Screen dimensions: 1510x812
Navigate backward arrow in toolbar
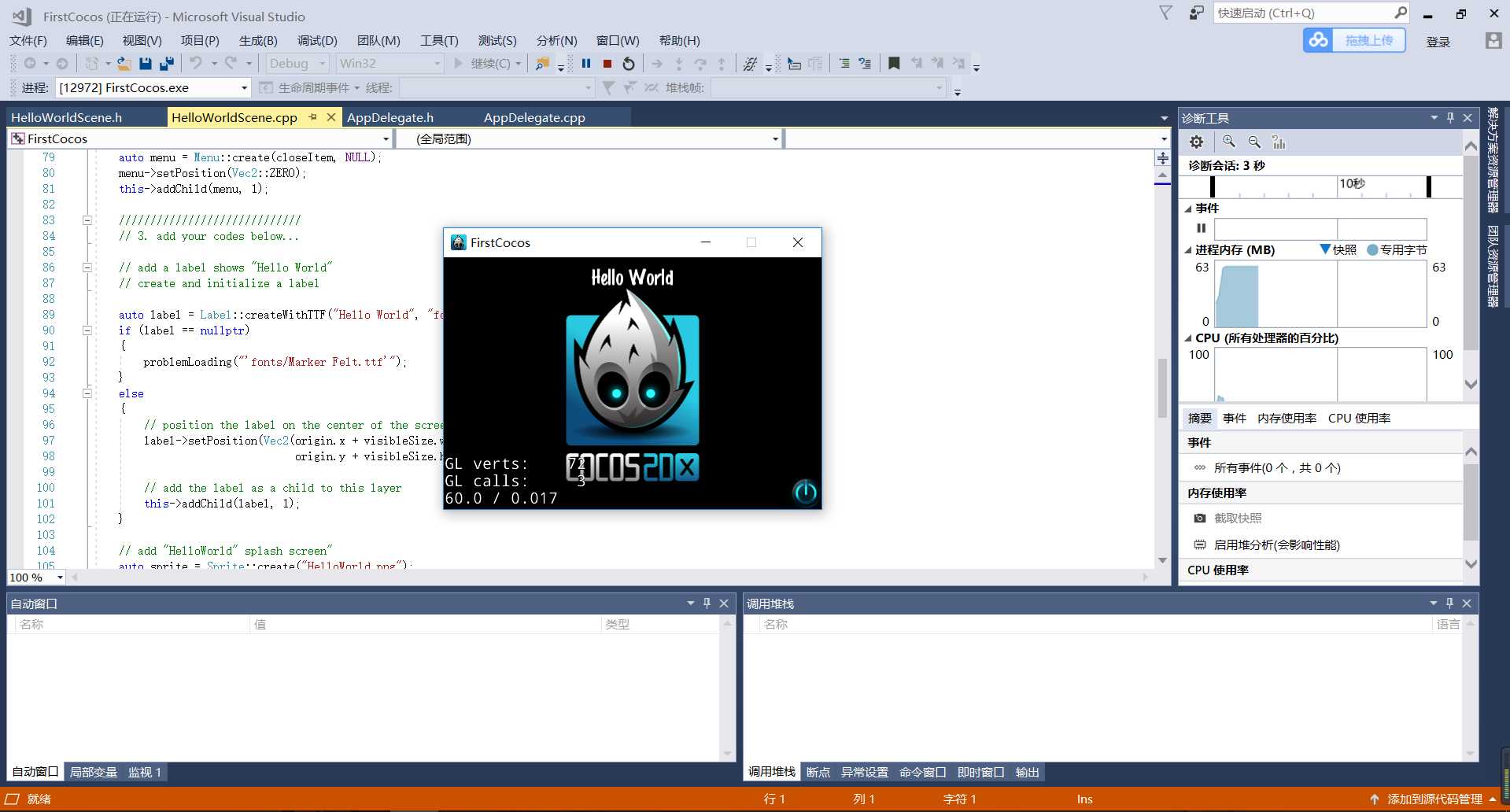pyautogui.click(x=30, y=64)
